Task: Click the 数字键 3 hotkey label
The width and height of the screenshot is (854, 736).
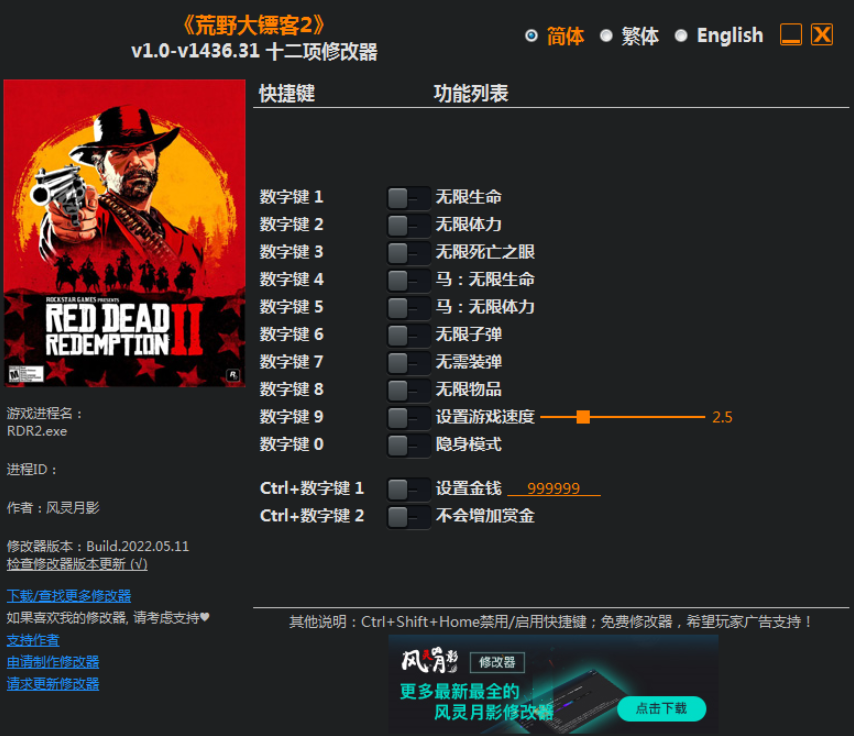Action: point(291,252)
